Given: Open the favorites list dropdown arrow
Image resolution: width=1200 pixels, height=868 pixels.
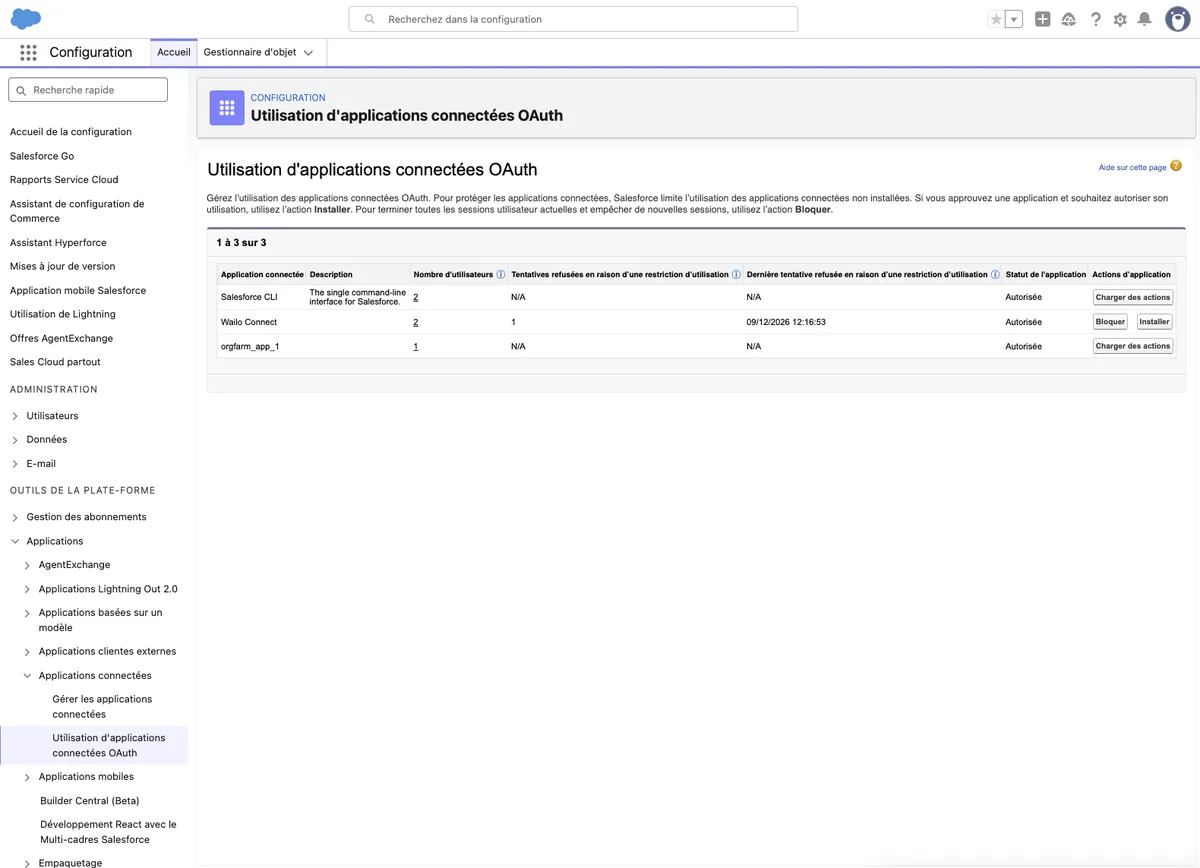Looking at the screenshot, I should 1014,19.
